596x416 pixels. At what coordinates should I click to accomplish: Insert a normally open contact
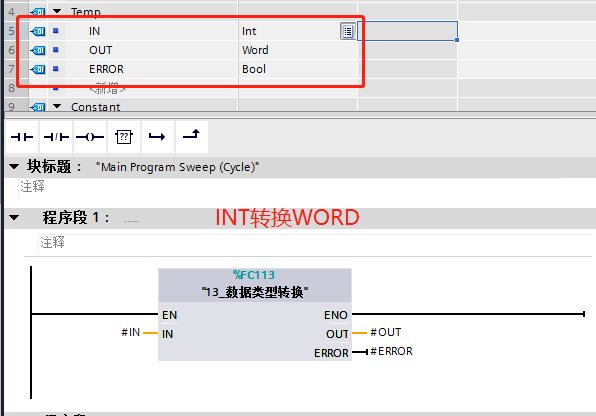[22, 137]
